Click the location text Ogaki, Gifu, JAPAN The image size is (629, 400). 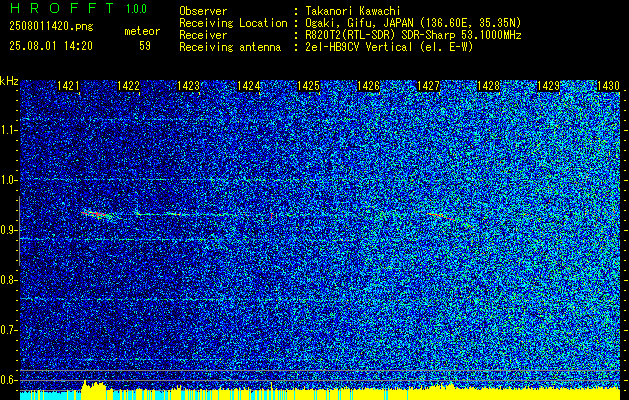(x=363, y=23)
